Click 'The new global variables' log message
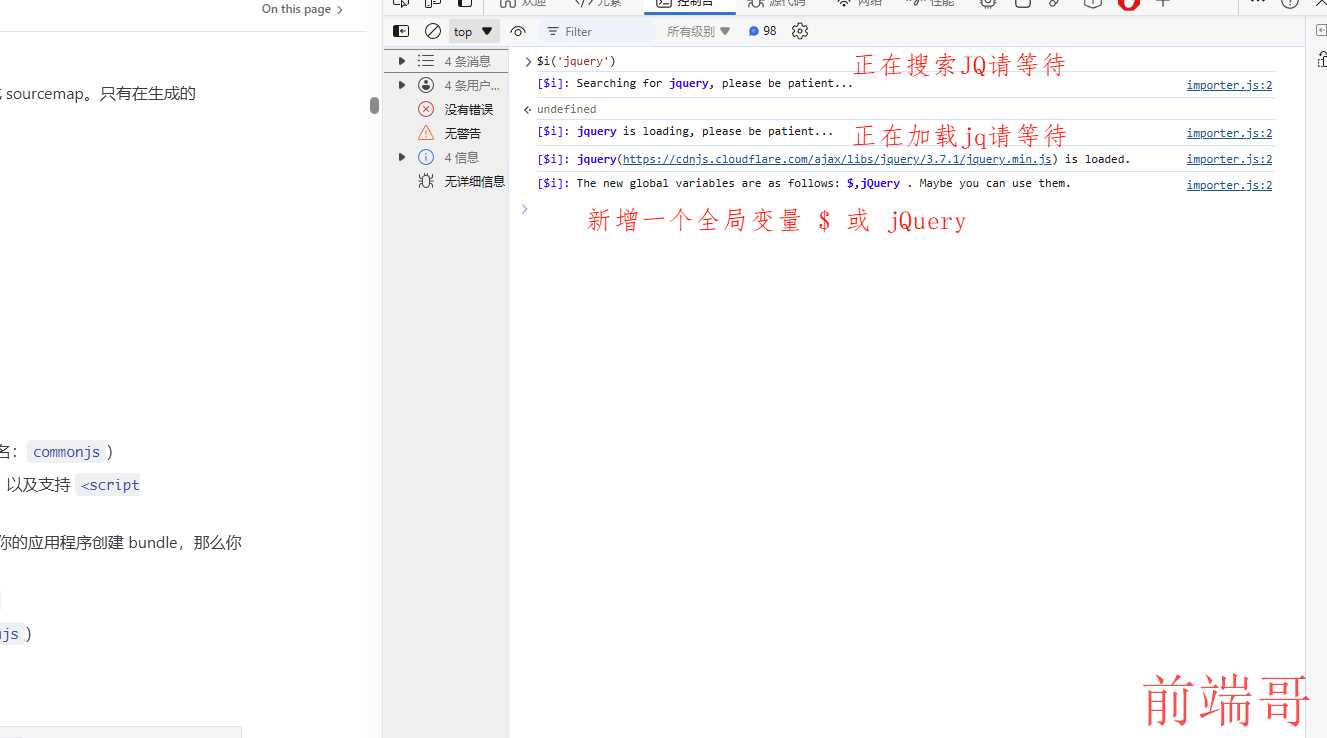The height and width of the screenshot is (738, 1327). (804, 183)
